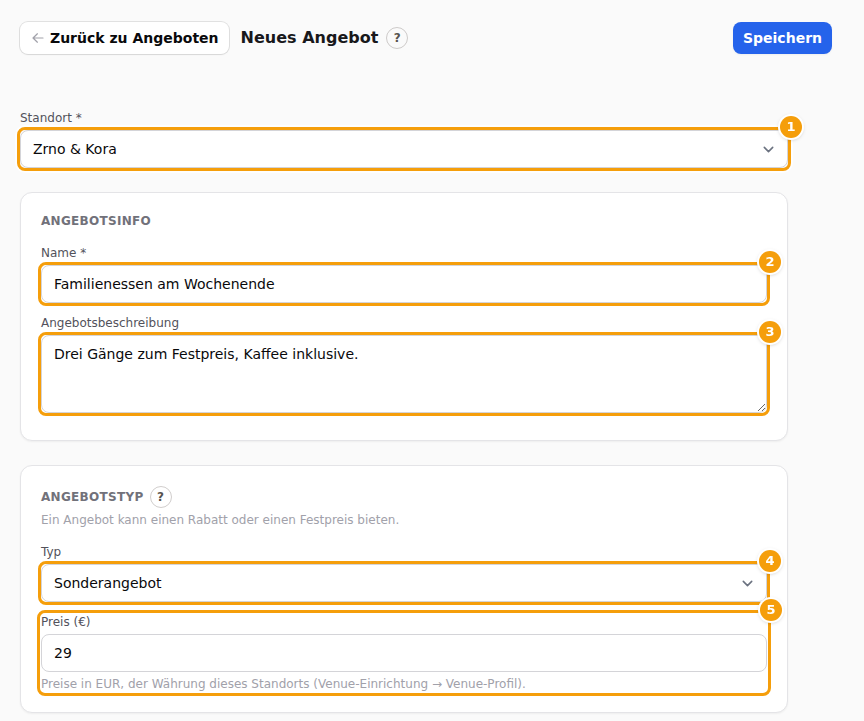Click orange step badge number 4
This screenshot has width=864, height=721.
pos(770,561)
